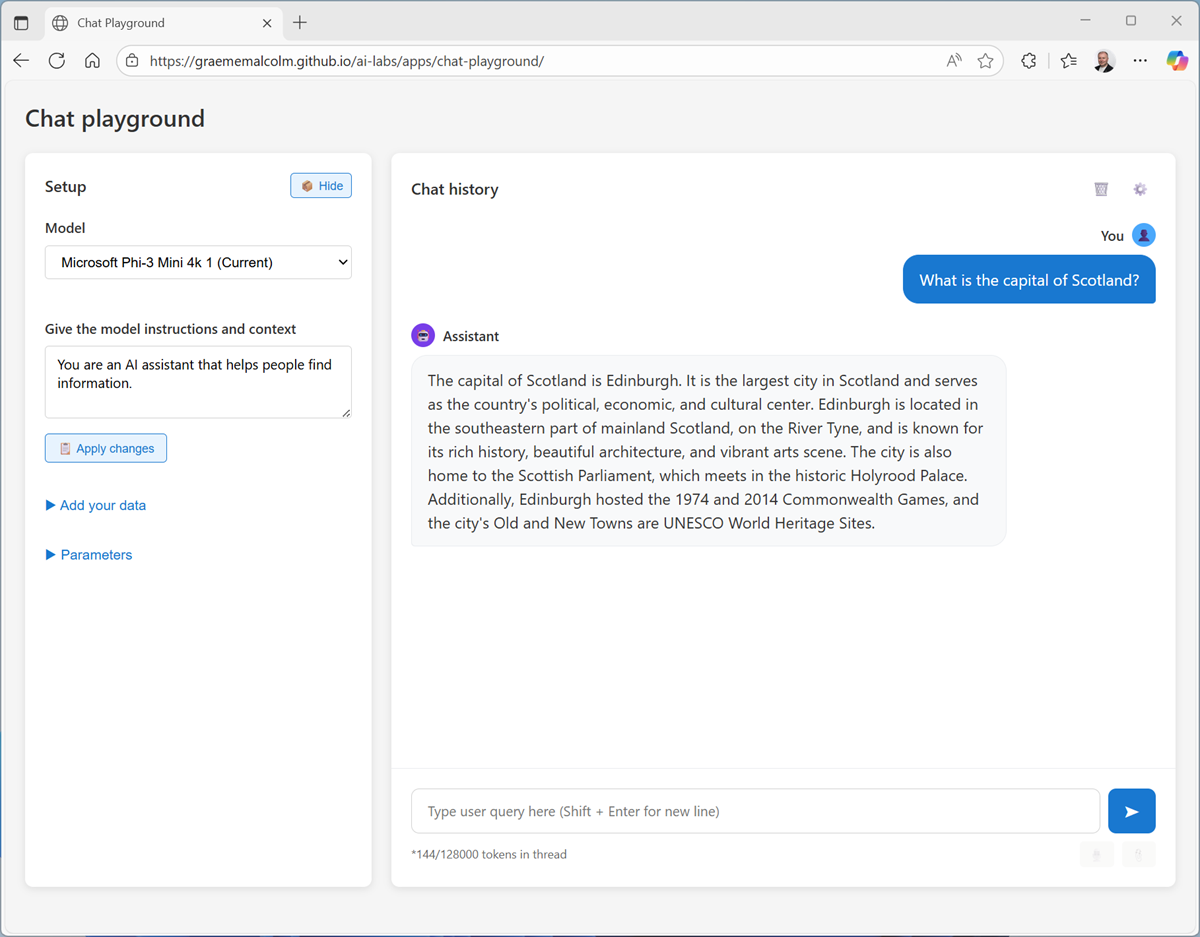Open the browser settings menu with three dots
Viewport: 1200px width, 937px height.
1140,60
